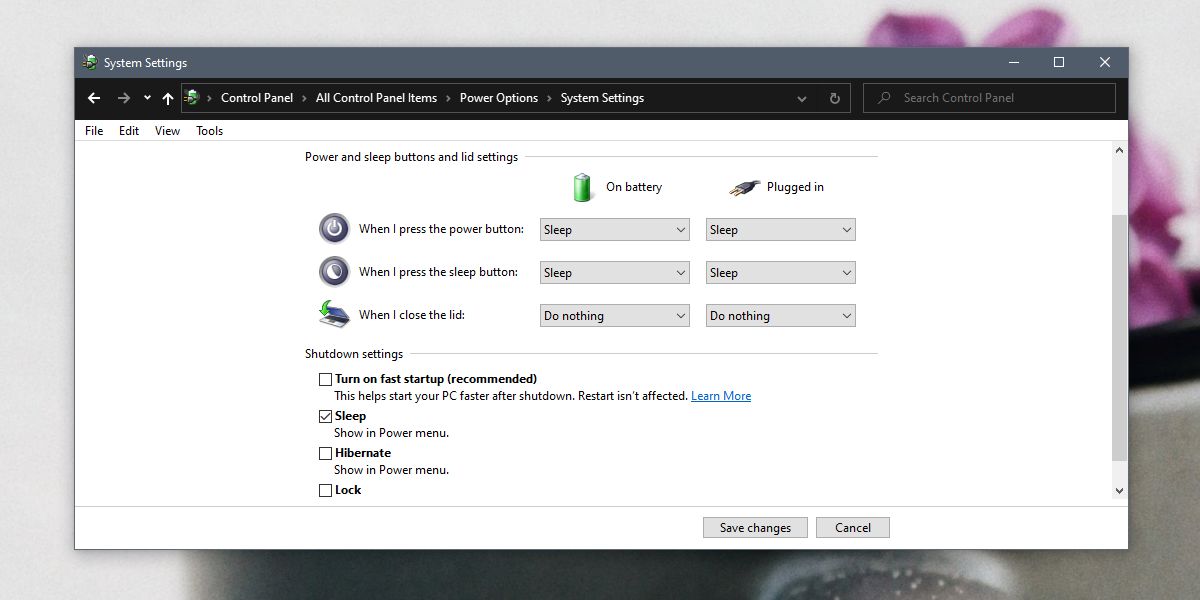Open sleep button Plugged in dropdown
The width and height of the screenshot is (1200, 600).
click(781, 273)
